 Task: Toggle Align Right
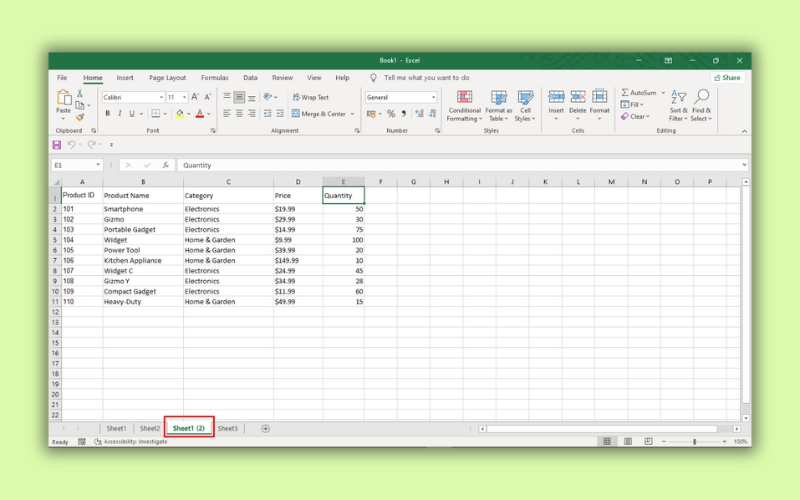click(x=252, y=113)
